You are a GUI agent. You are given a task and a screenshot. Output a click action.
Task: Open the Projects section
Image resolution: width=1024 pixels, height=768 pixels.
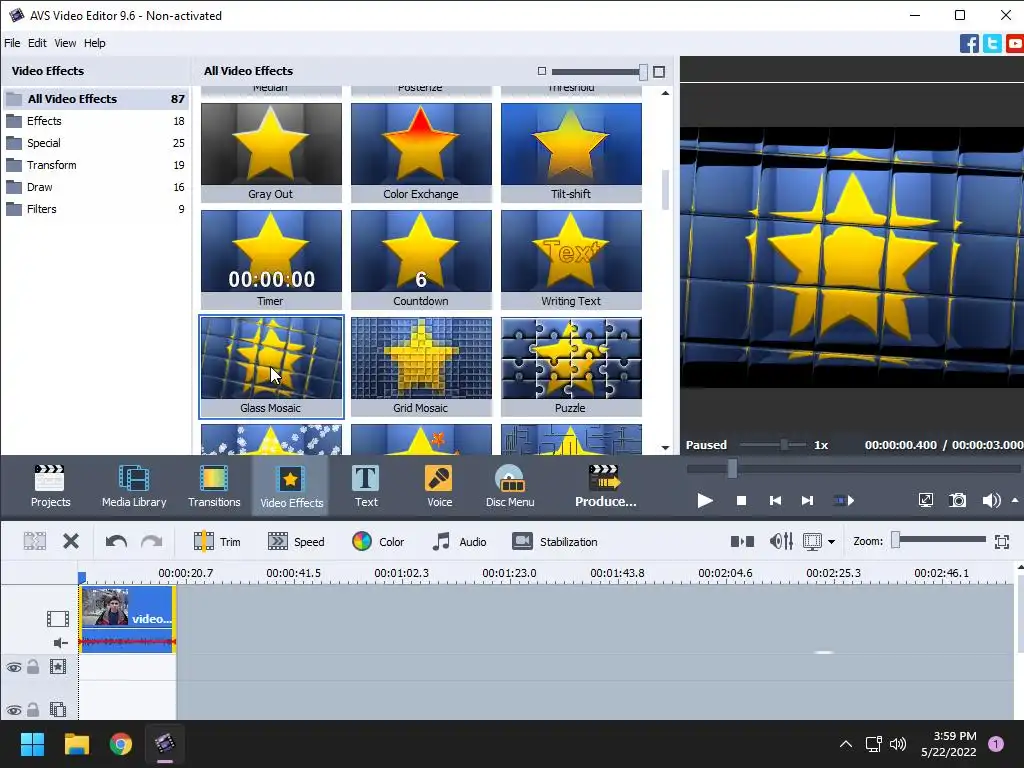(x=50, y=486)
